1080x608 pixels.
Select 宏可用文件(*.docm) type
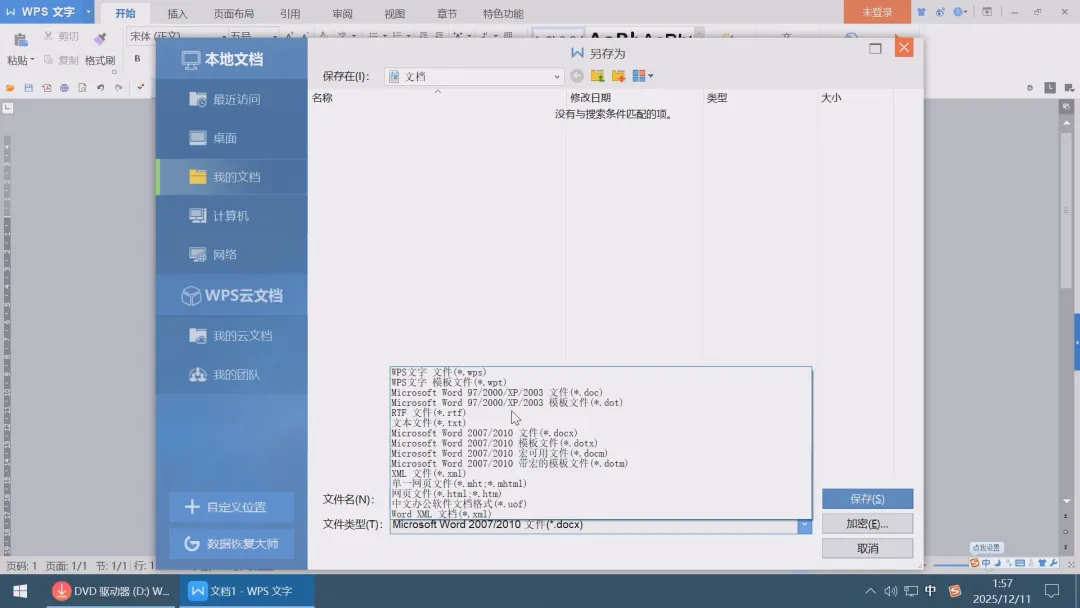(x=499, y=454)
